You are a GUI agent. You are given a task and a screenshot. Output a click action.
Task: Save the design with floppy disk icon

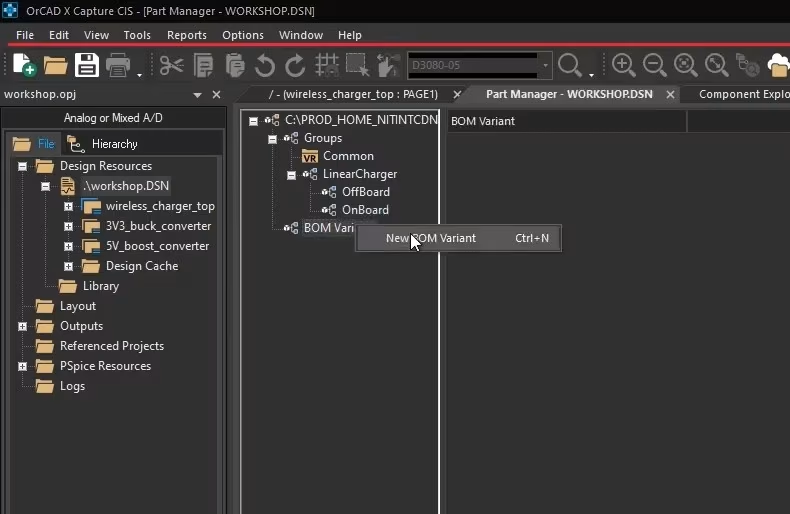(x=87, y=65)
